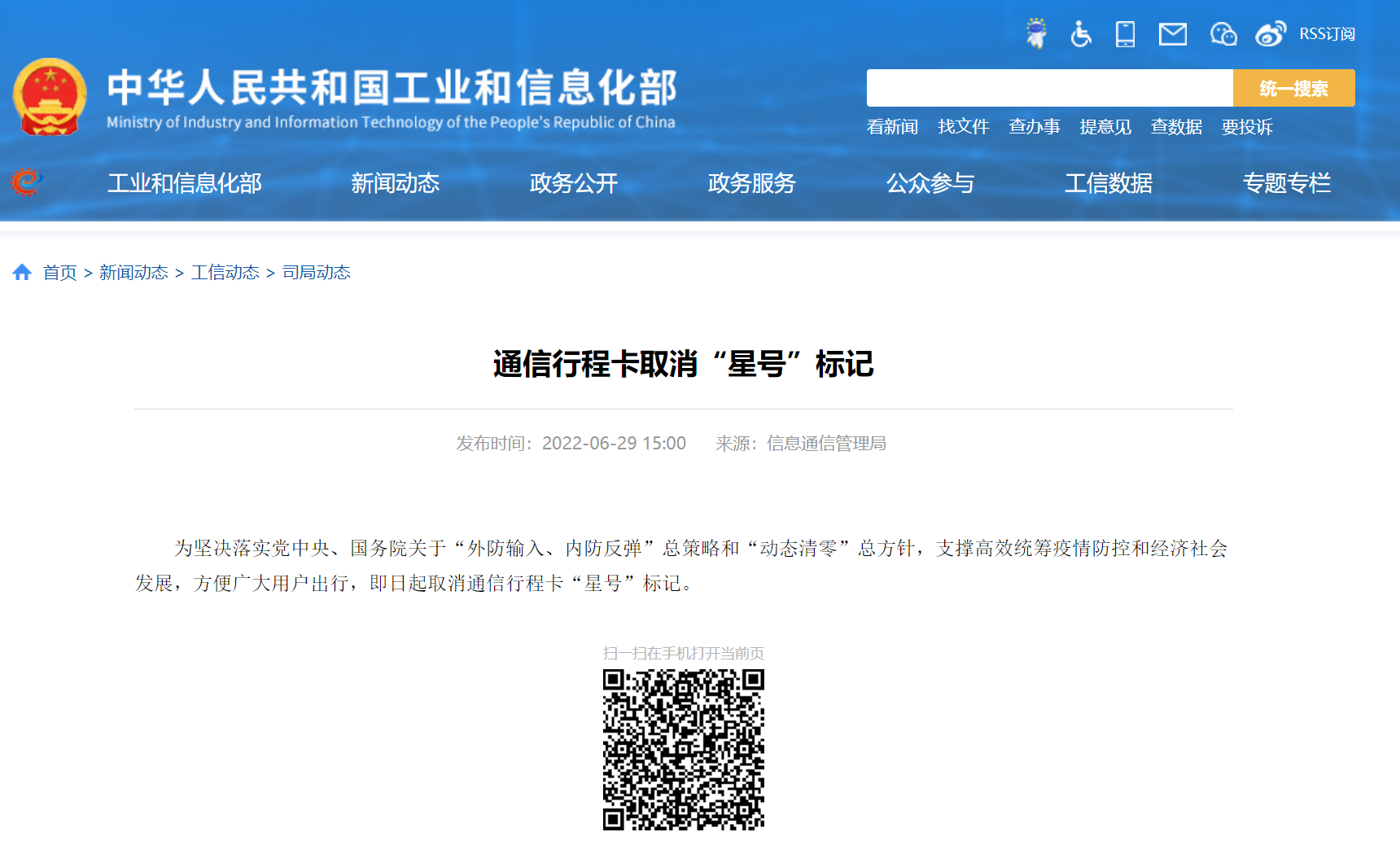Click the robot assistant icon
Screen dimensions: 1400x854
coord(1036,33)
